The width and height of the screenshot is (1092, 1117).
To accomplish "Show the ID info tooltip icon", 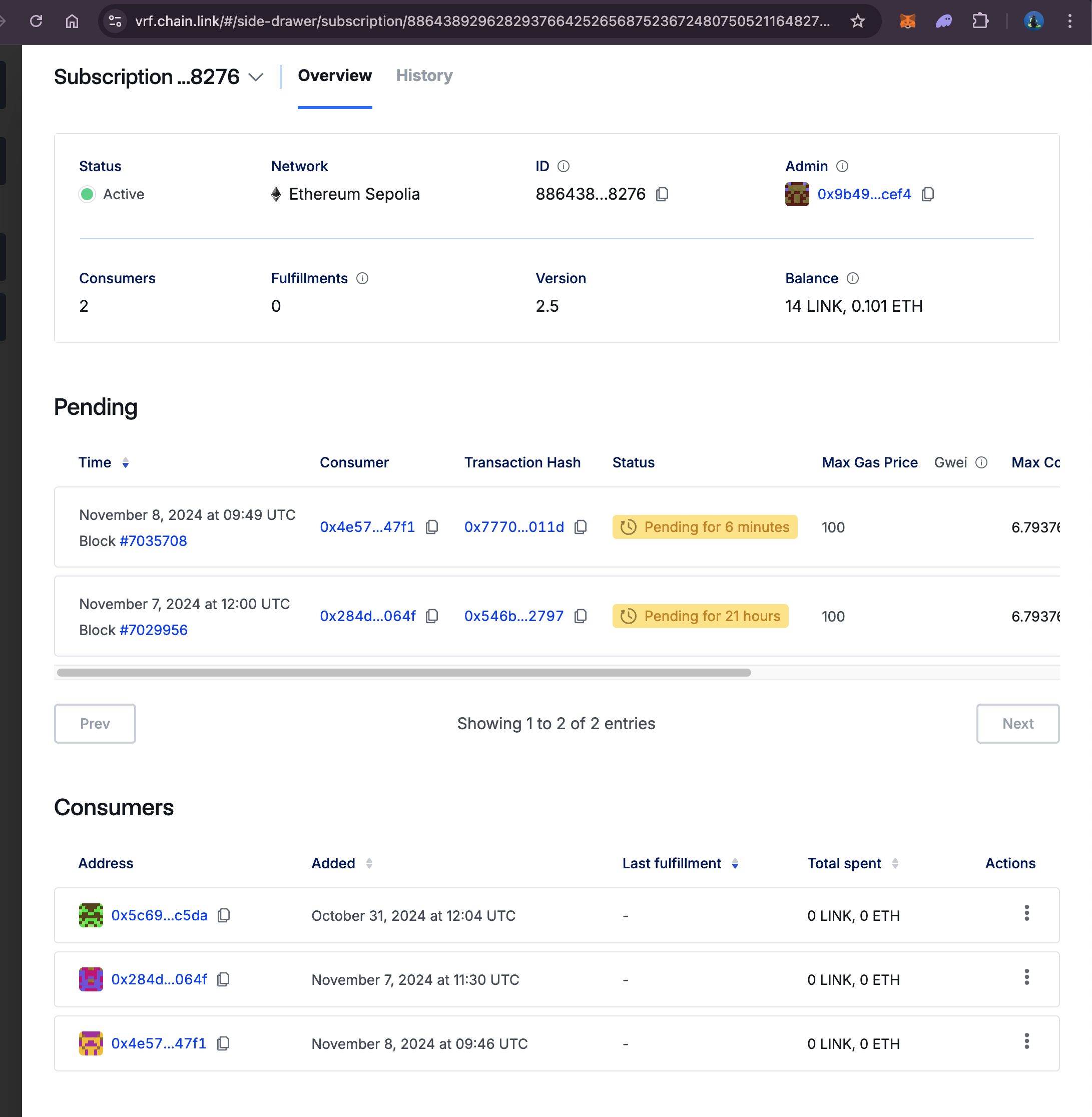I will 564,166.
